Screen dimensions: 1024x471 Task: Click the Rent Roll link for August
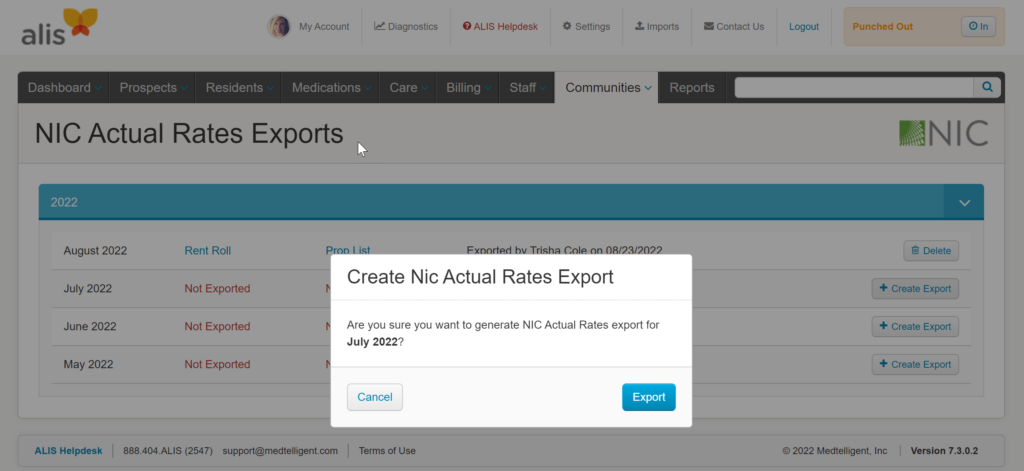tap(208, 250)
